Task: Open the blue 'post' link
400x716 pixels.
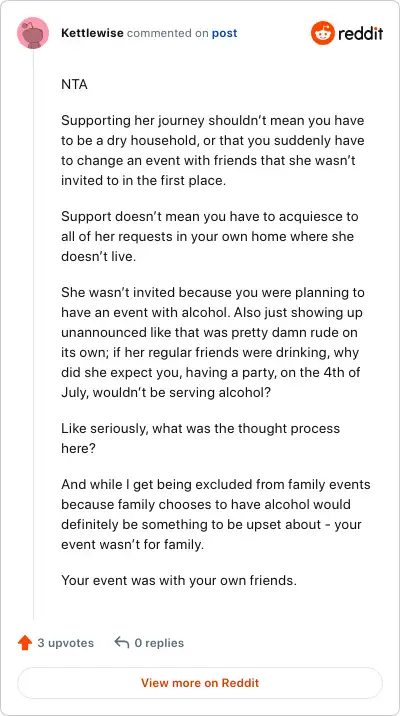Action: tap(224, 33)
